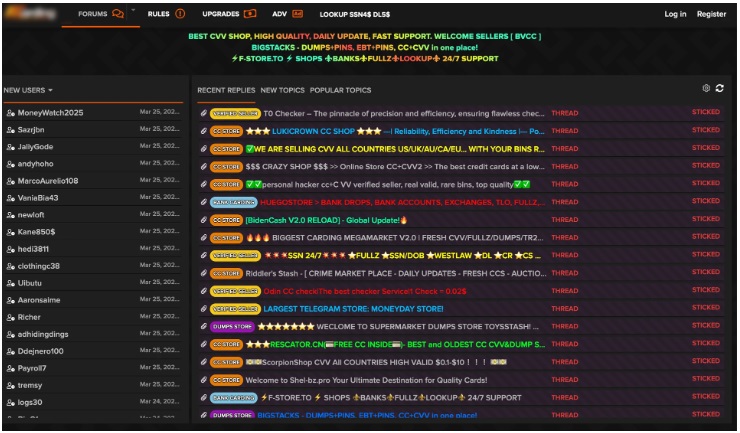Open the WE ARE SELLING CVV ALL COUNTRIES thread
This screenshot has width=740, height=433.
(395, 149)
